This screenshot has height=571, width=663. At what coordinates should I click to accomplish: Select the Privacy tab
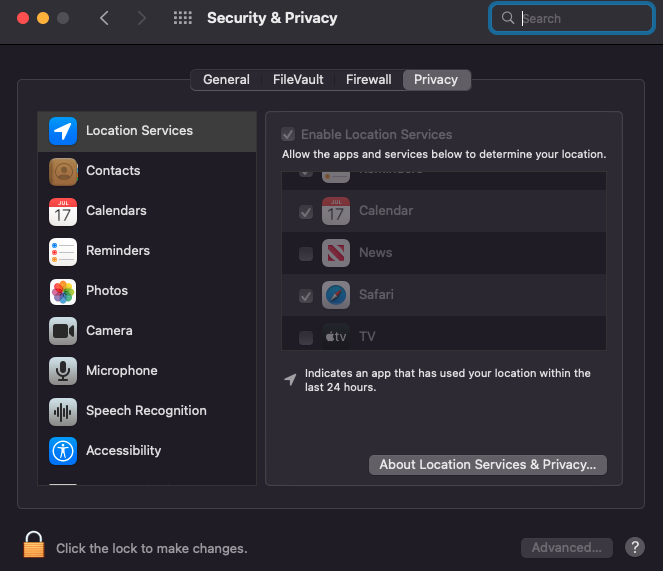click(x=436, y=80)
